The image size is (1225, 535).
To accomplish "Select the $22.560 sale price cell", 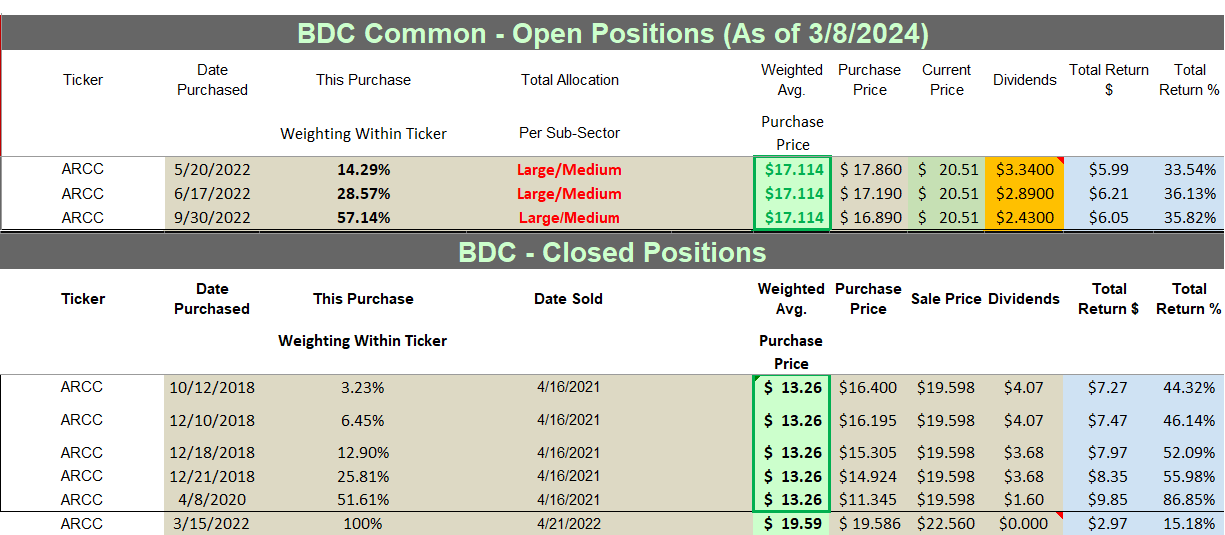I will [x=946, y=523].
